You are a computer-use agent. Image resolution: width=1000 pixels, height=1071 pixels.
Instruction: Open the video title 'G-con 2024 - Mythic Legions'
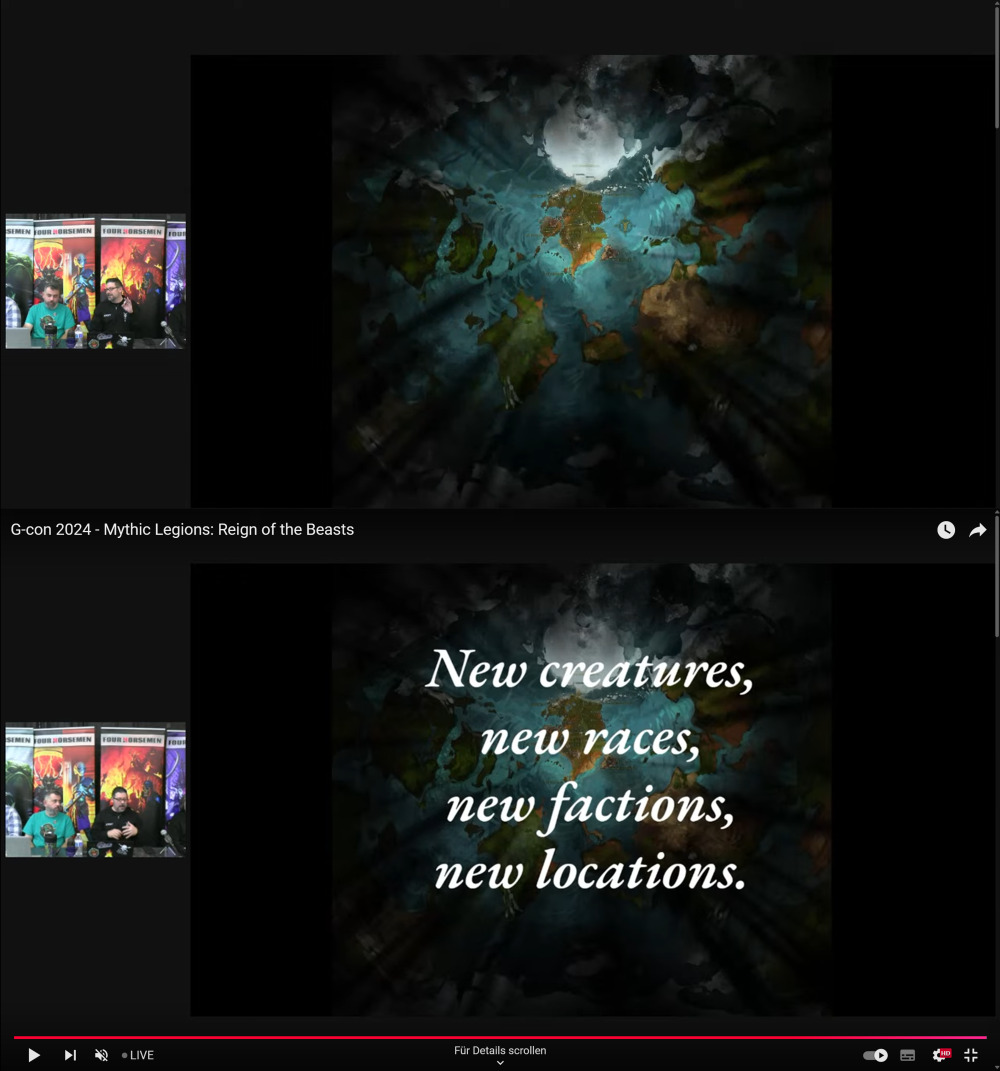coord(182,530)
